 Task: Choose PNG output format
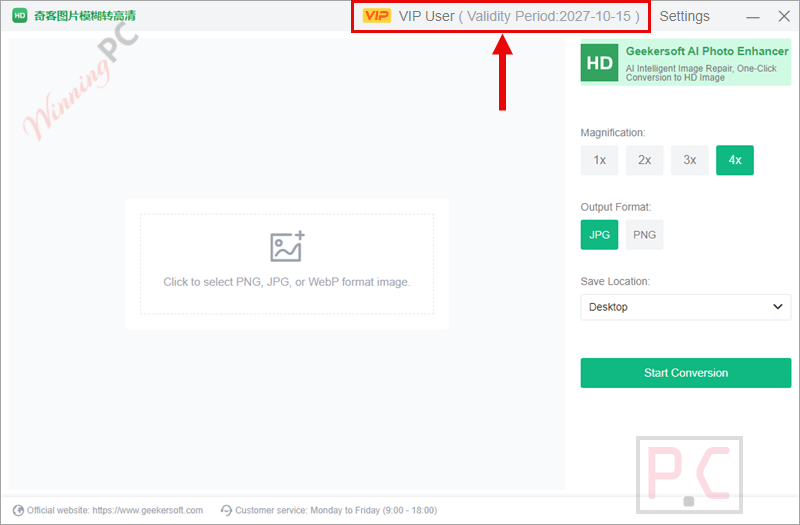coord(644,235)
